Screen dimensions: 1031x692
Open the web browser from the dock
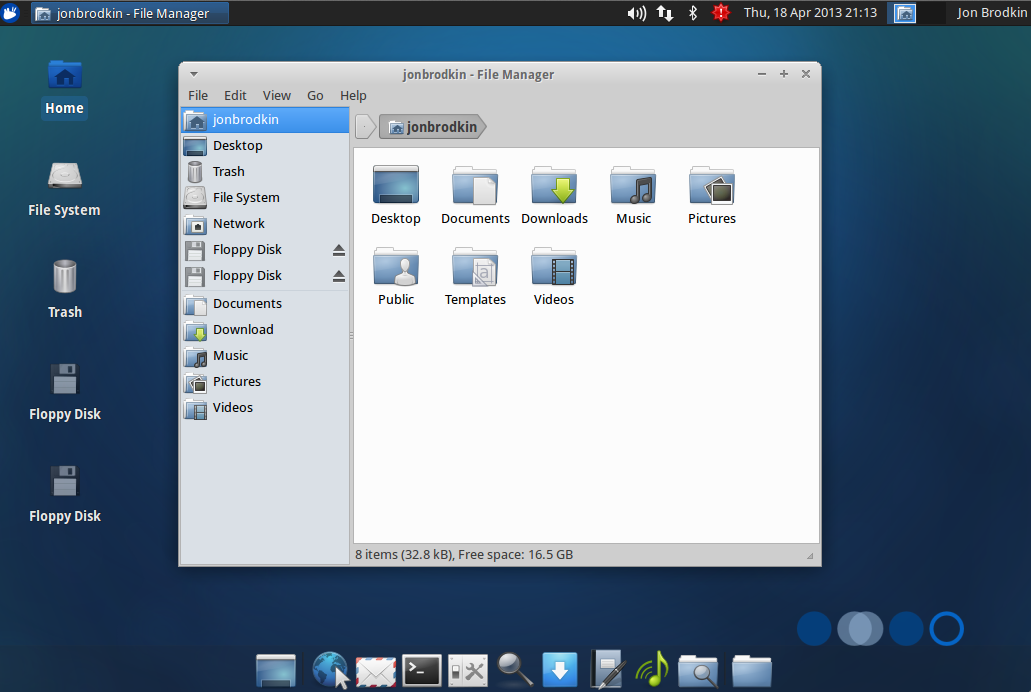330,670
